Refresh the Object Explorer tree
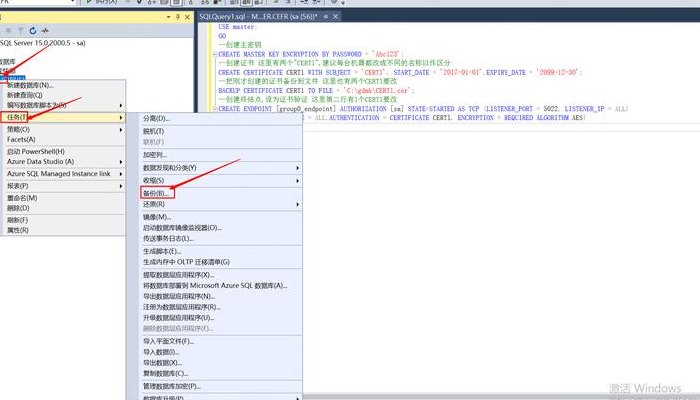This screenshot has height=400, width=700. 33,30
